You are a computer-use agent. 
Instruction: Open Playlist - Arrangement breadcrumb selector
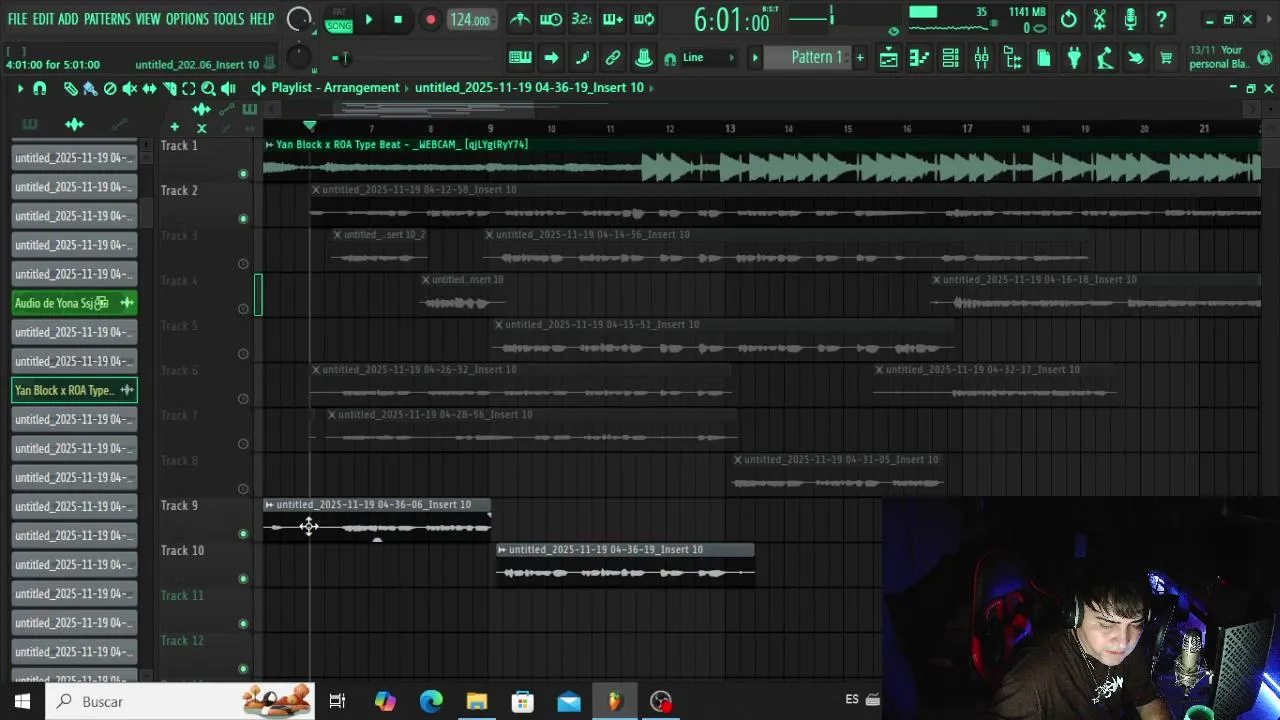point(335,88)
